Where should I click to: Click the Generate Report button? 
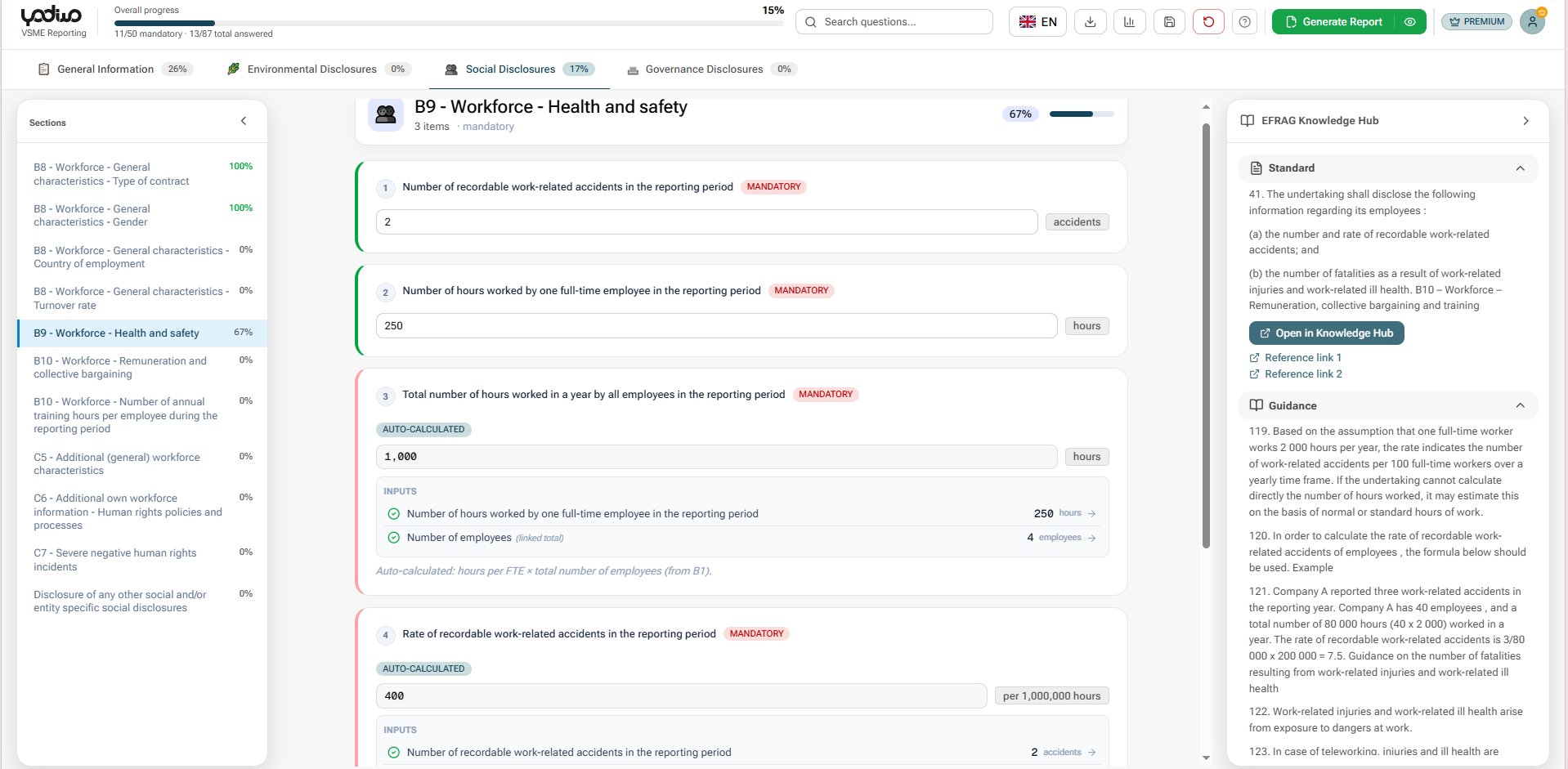(1334, 22)
